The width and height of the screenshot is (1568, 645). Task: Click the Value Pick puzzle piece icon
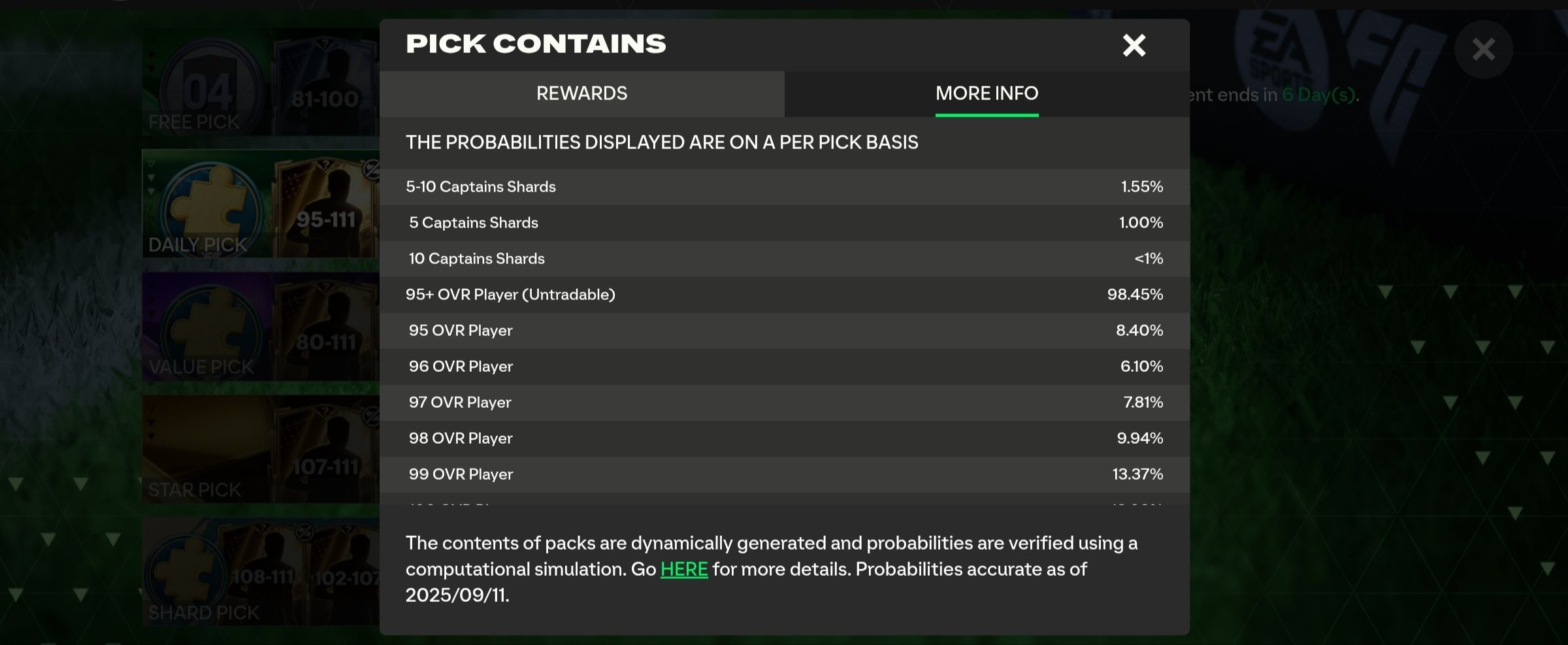[209, 327]
